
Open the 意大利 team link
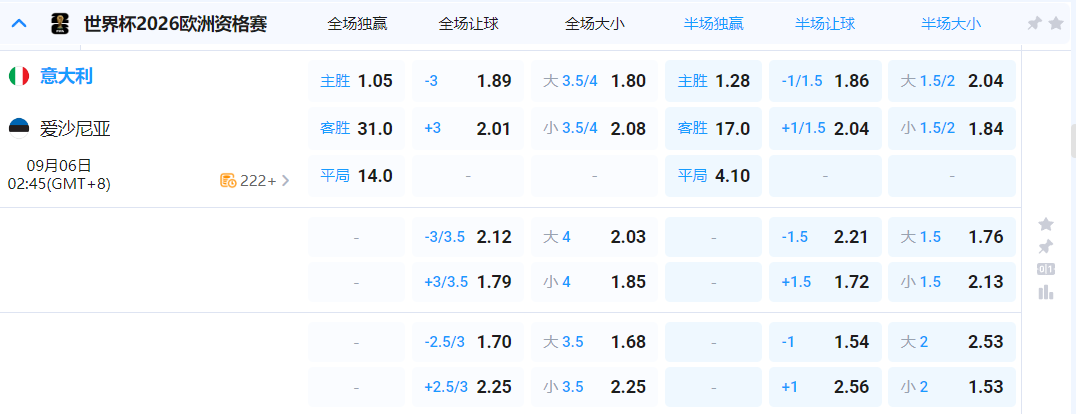tap(66, 76)
